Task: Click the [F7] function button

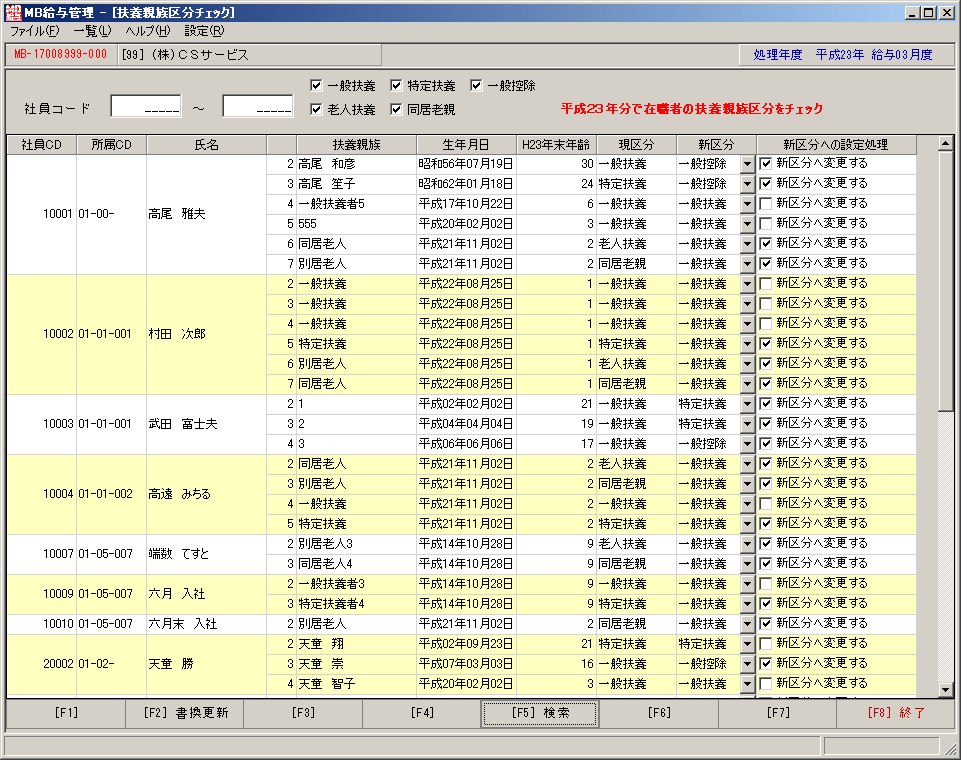Action: click(x=777, y=713)
